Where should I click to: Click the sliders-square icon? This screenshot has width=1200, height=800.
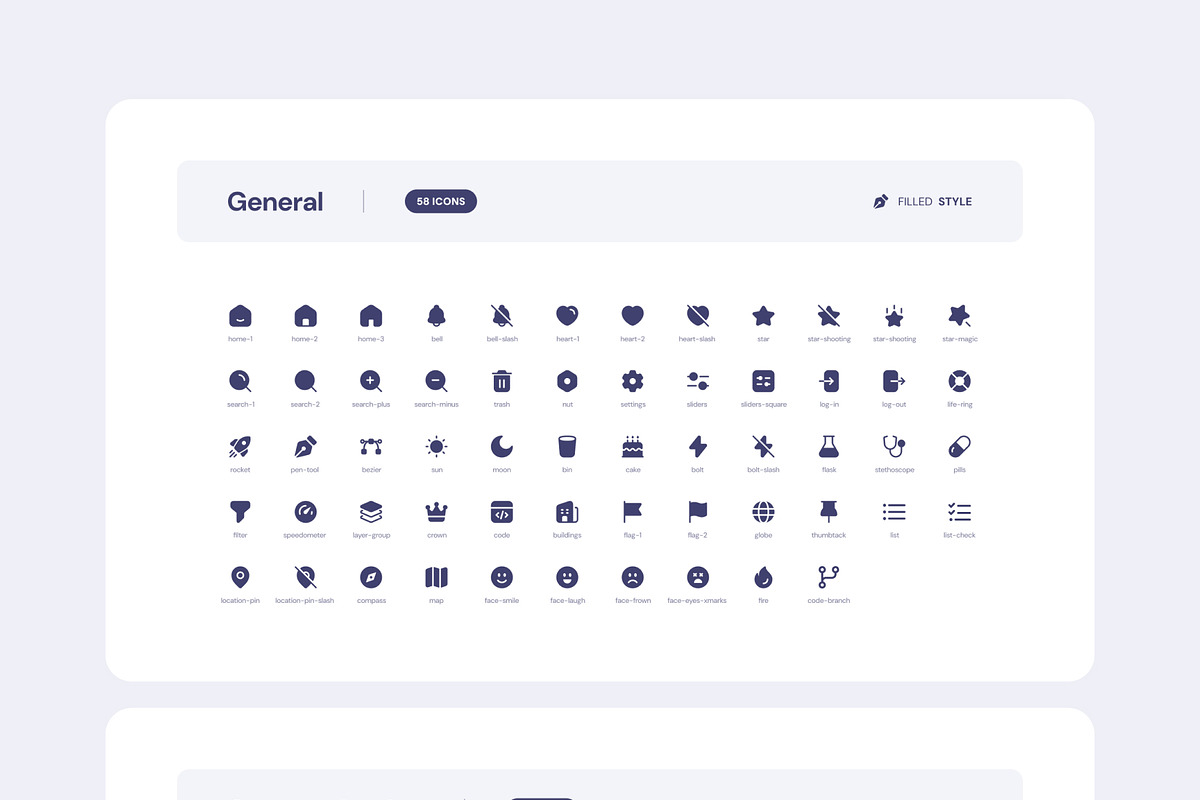point(763,381)
